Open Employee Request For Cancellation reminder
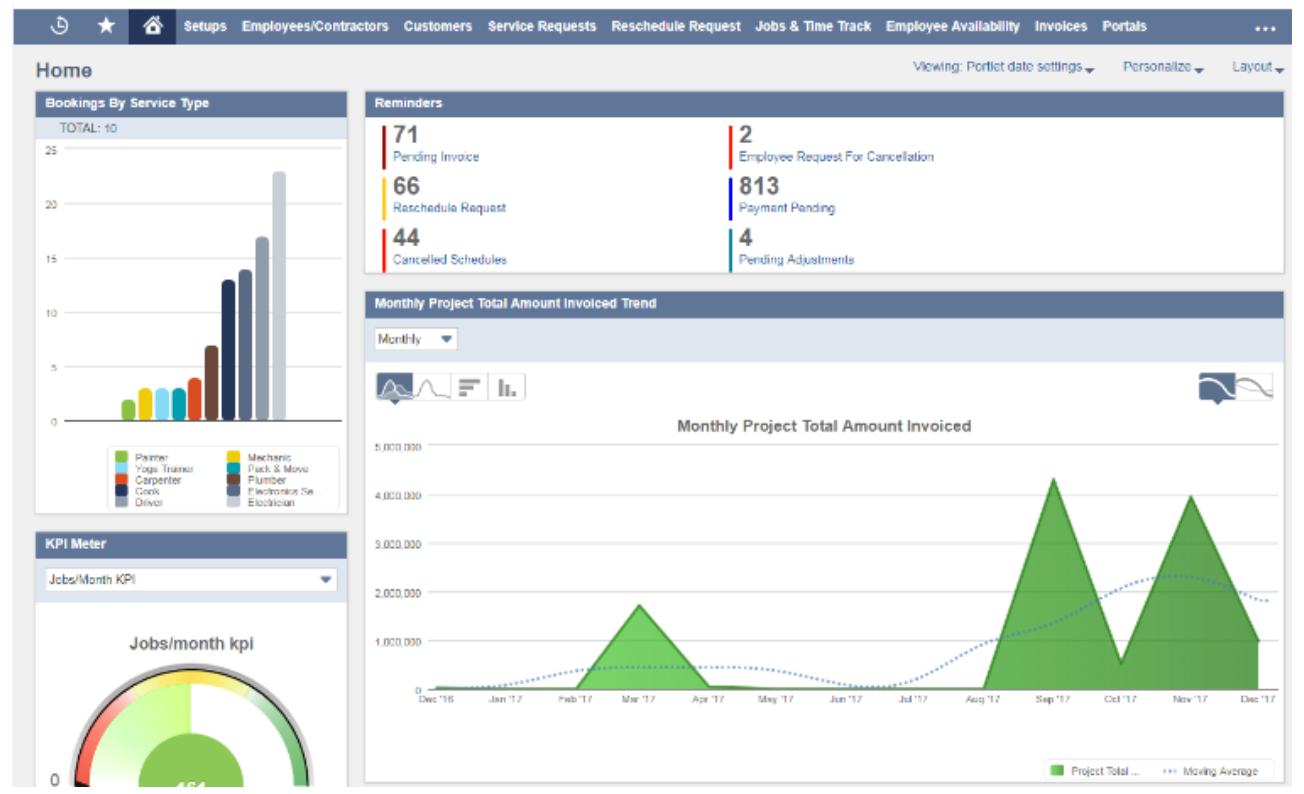 click(x=836, y=157)
